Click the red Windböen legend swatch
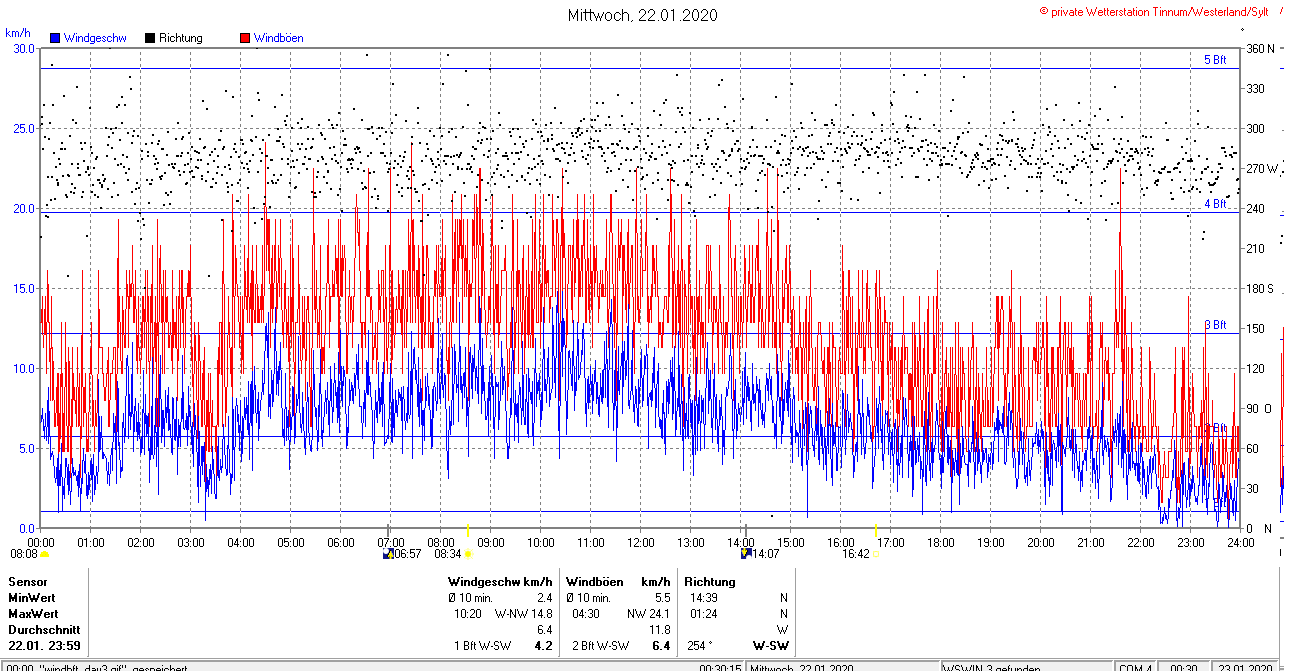This screenshot has height=671, width=1310. point(245,38)
